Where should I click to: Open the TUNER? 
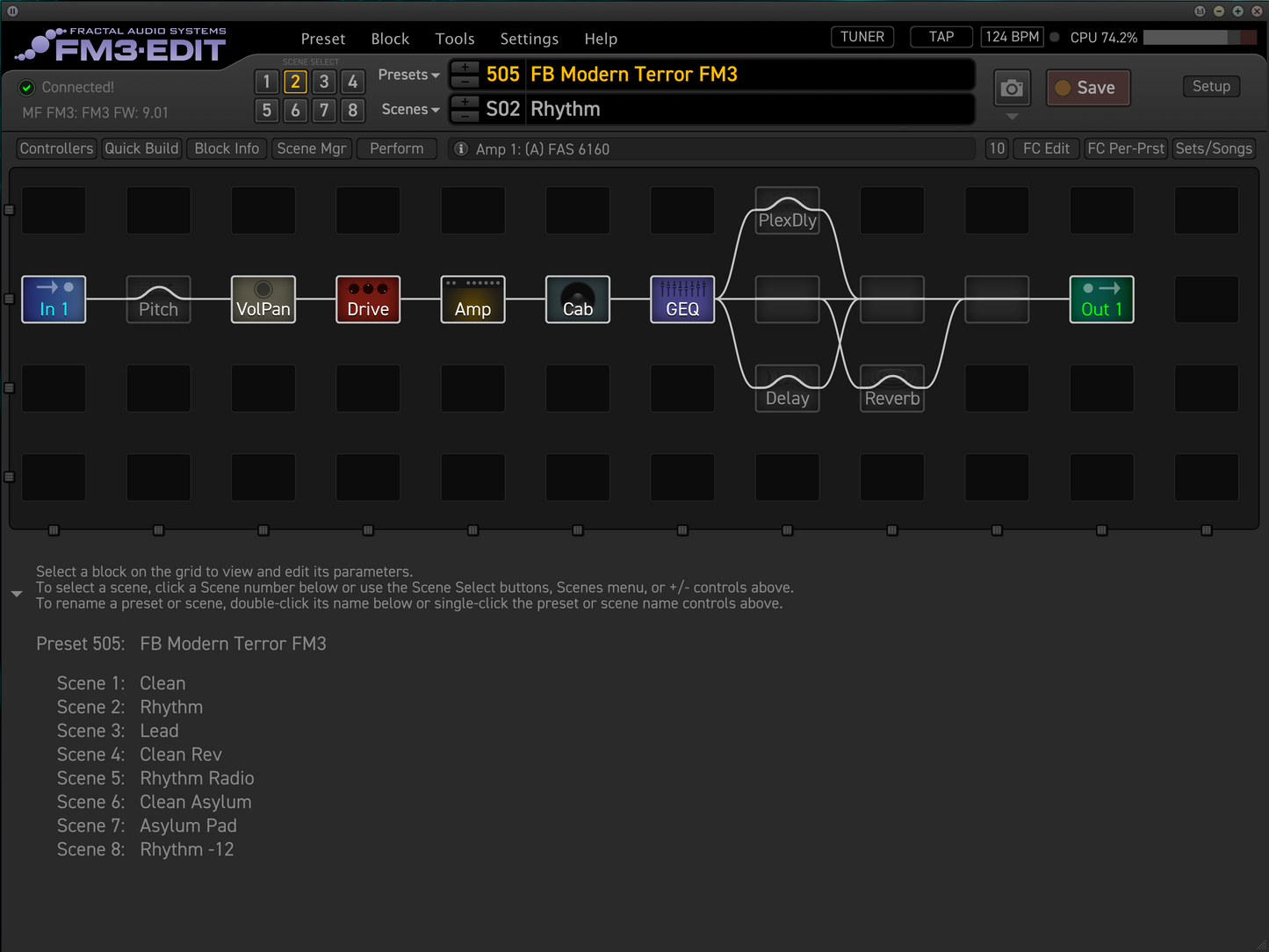[862, 37]
